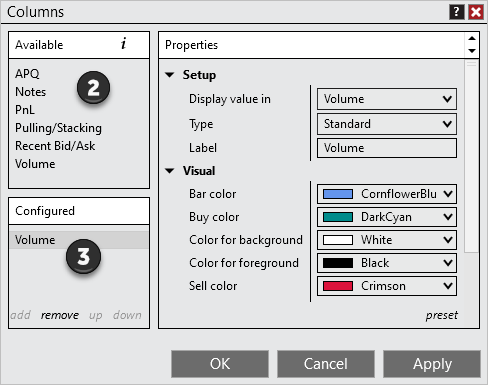Image resolution: width=488 pixels, height=385 pixels.
Task: Click the Properties scroll up arrow
Action: click(x=472, y=38)
